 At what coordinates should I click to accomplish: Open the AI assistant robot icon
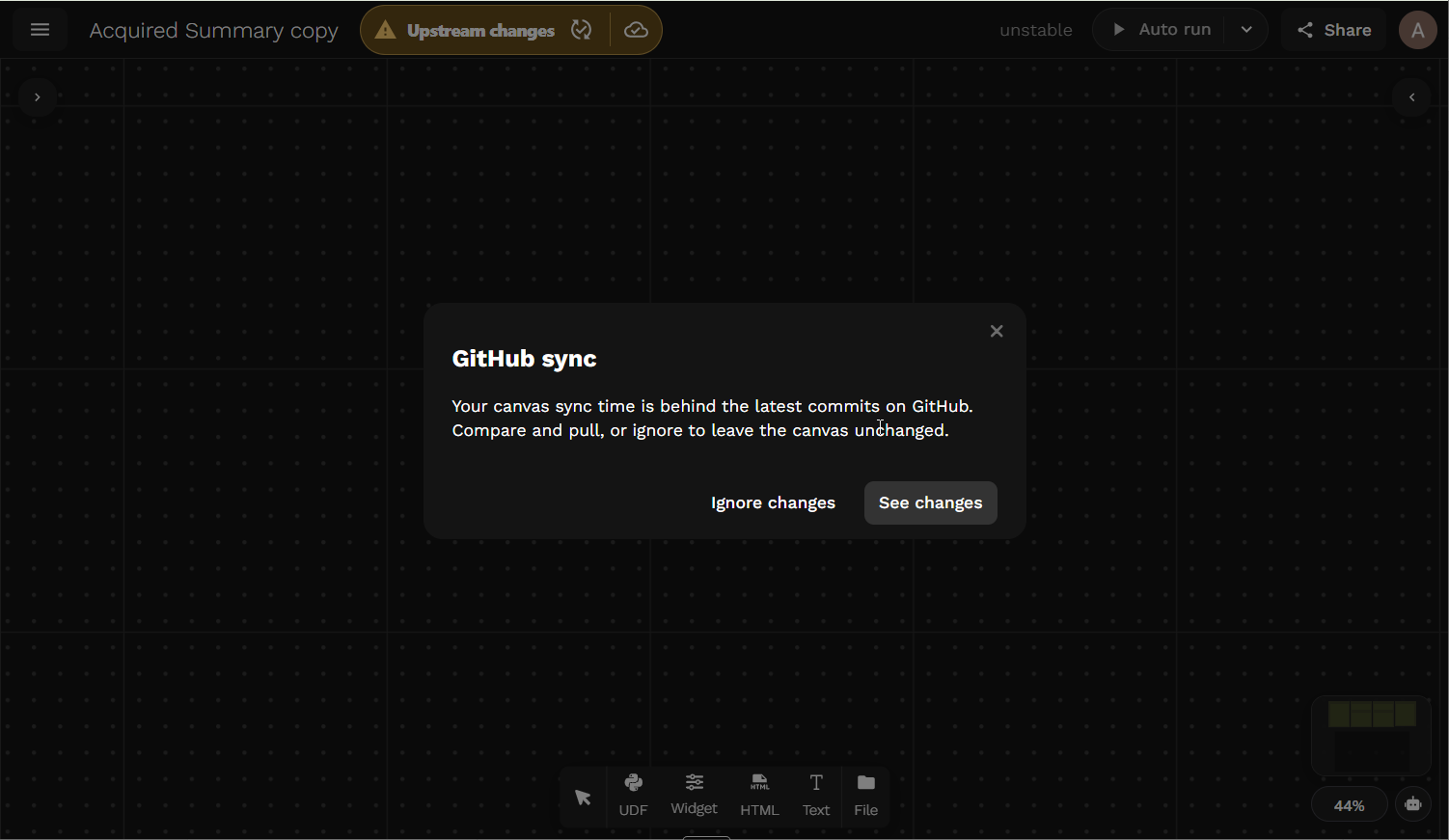(1413, 804)
